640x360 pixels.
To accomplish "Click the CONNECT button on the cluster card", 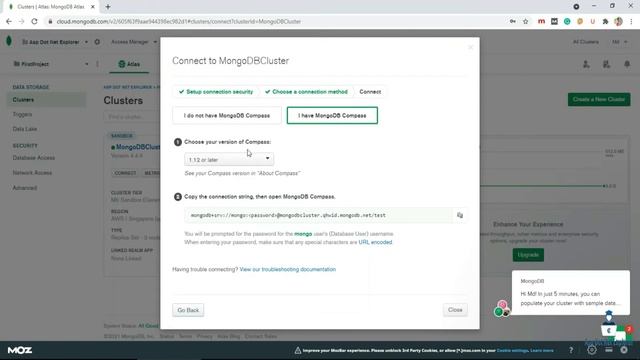I will click(x=125, y=173).
